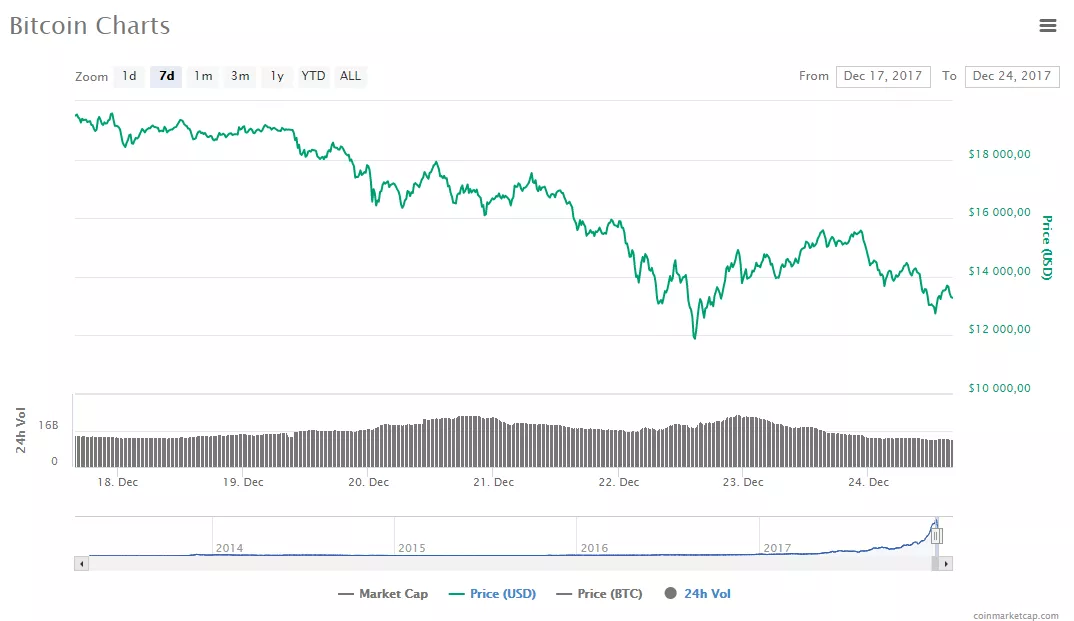Image resolution: width=1074 pixels, height=621 pixels.
Task: Toggle Market Cap series visibility
Action: [383, 594]
